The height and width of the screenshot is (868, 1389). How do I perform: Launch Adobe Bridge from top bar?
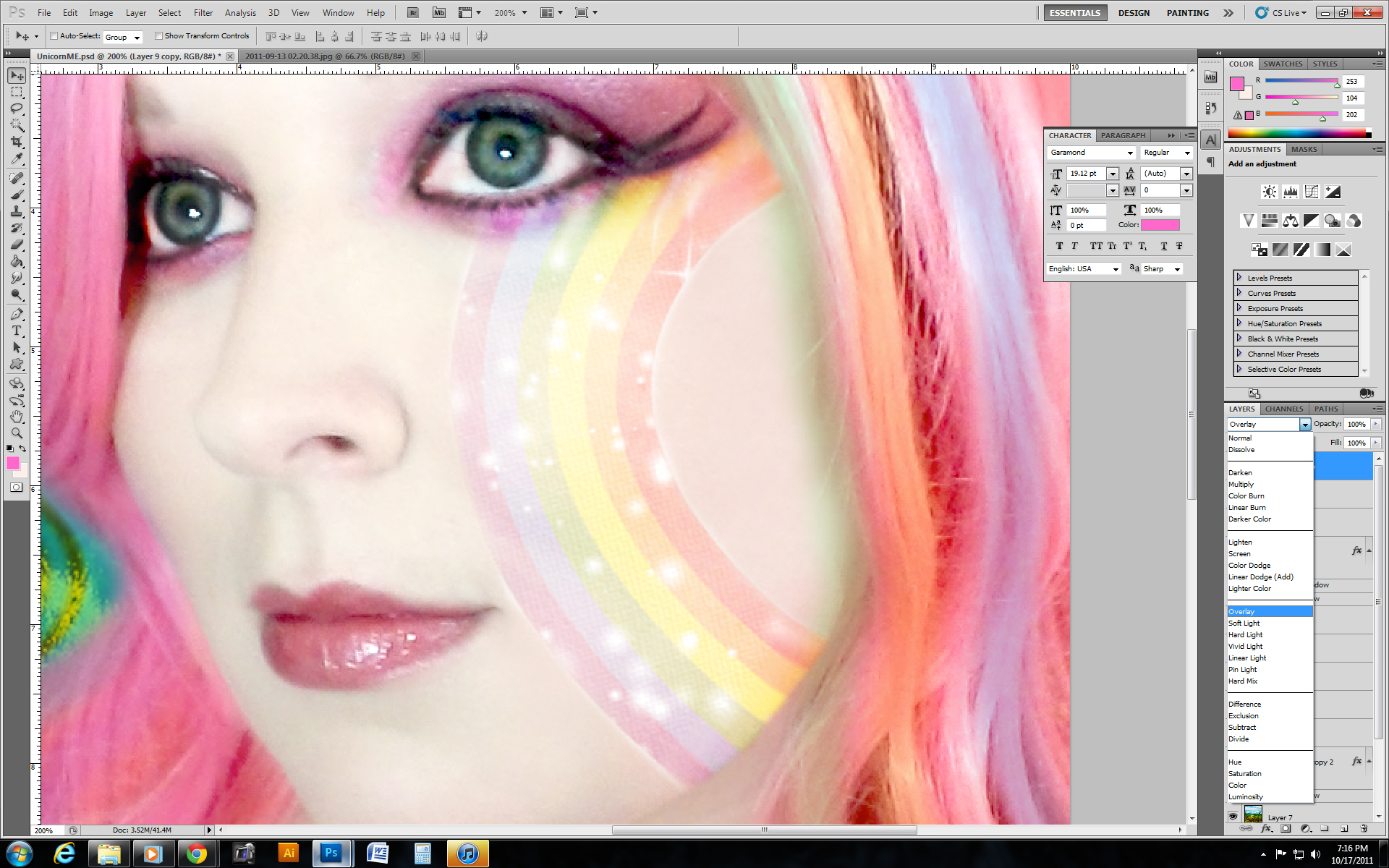tap(412, 12)
